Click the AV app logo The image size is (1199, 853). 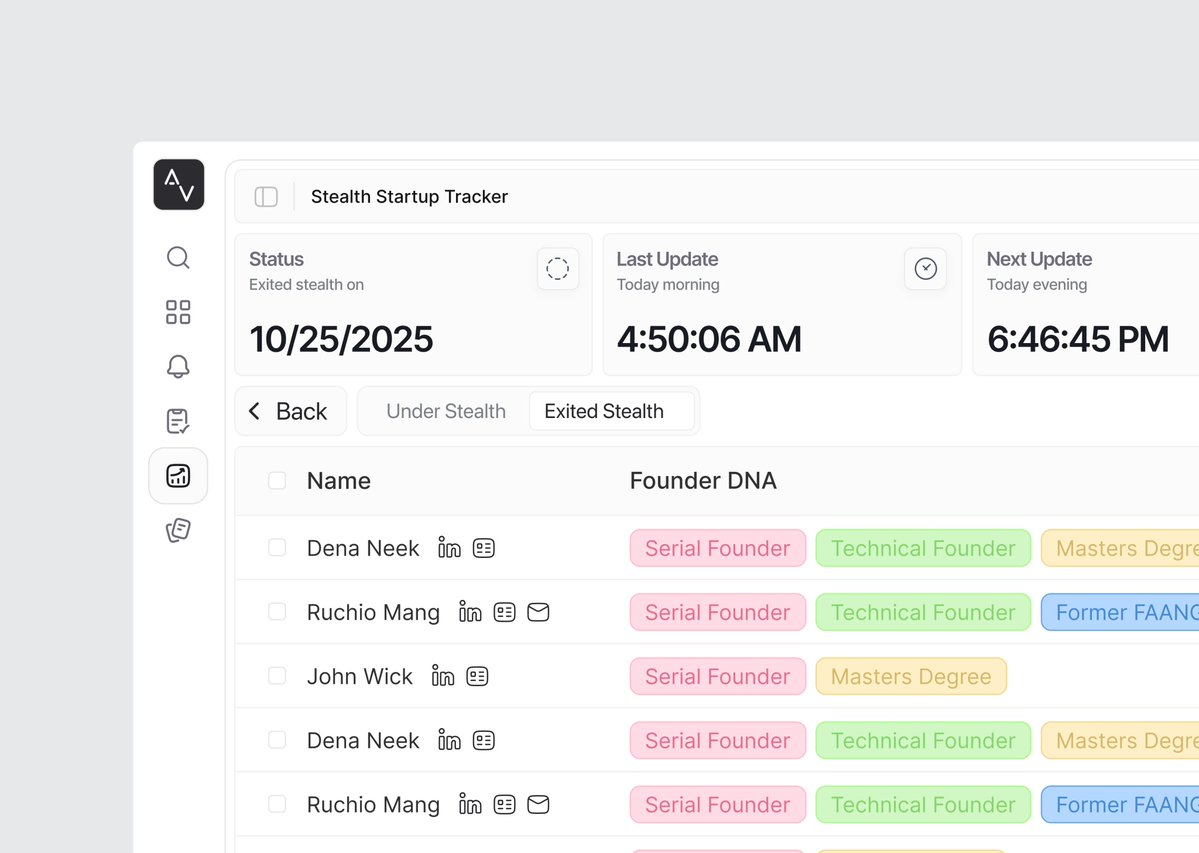point(178,184)
